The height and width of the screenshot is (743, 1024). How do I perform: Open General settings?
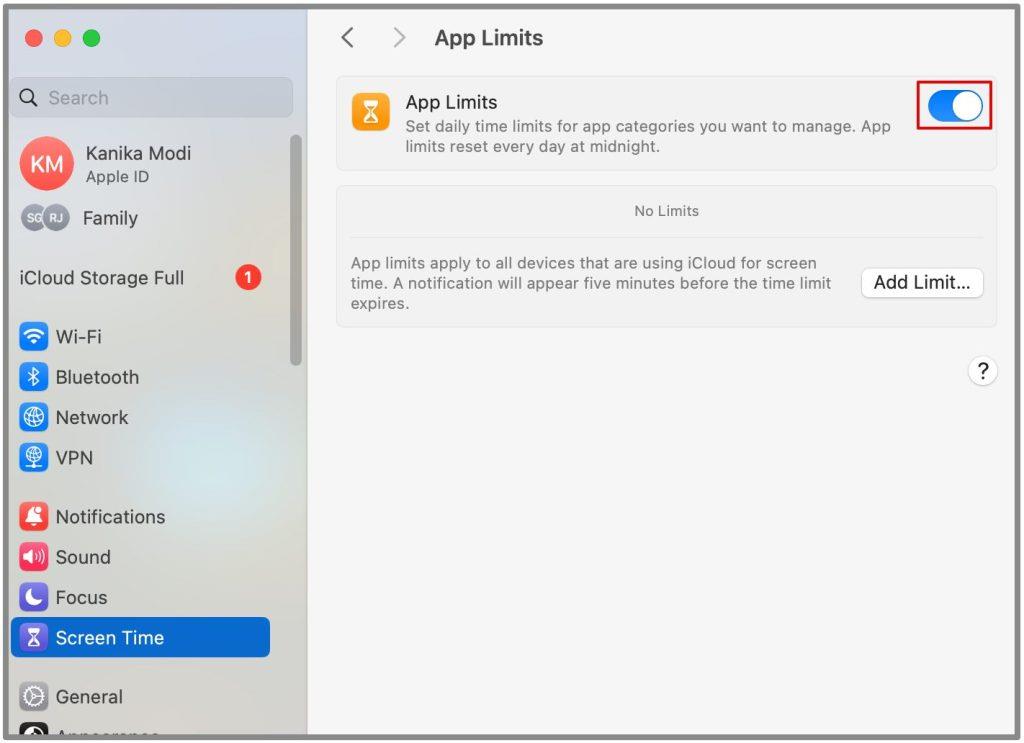coord(140,697)
